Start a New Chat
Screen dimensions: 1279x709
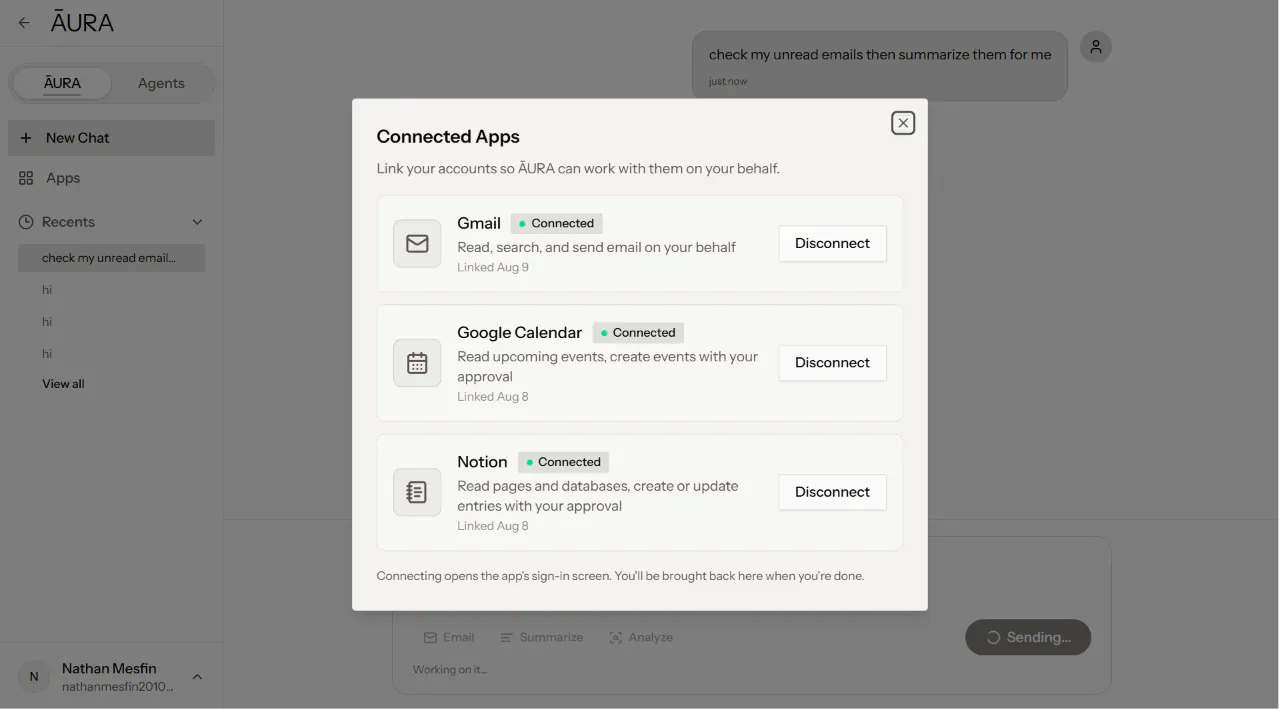coord(111,138)
